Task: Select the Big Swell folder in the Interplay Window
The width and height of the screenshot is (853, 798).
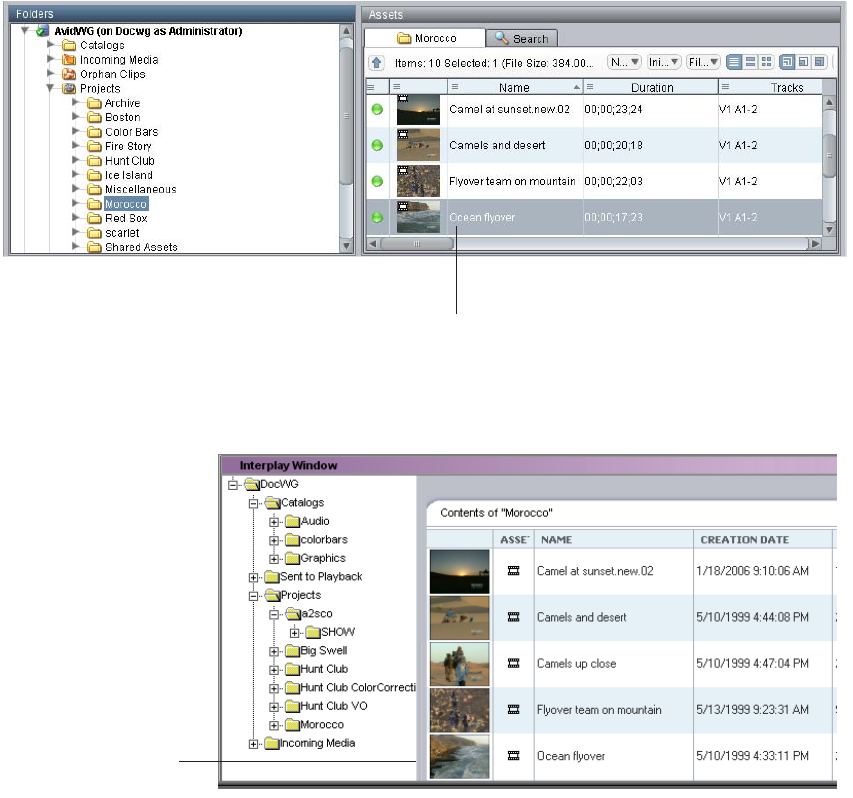Action: 316,651
